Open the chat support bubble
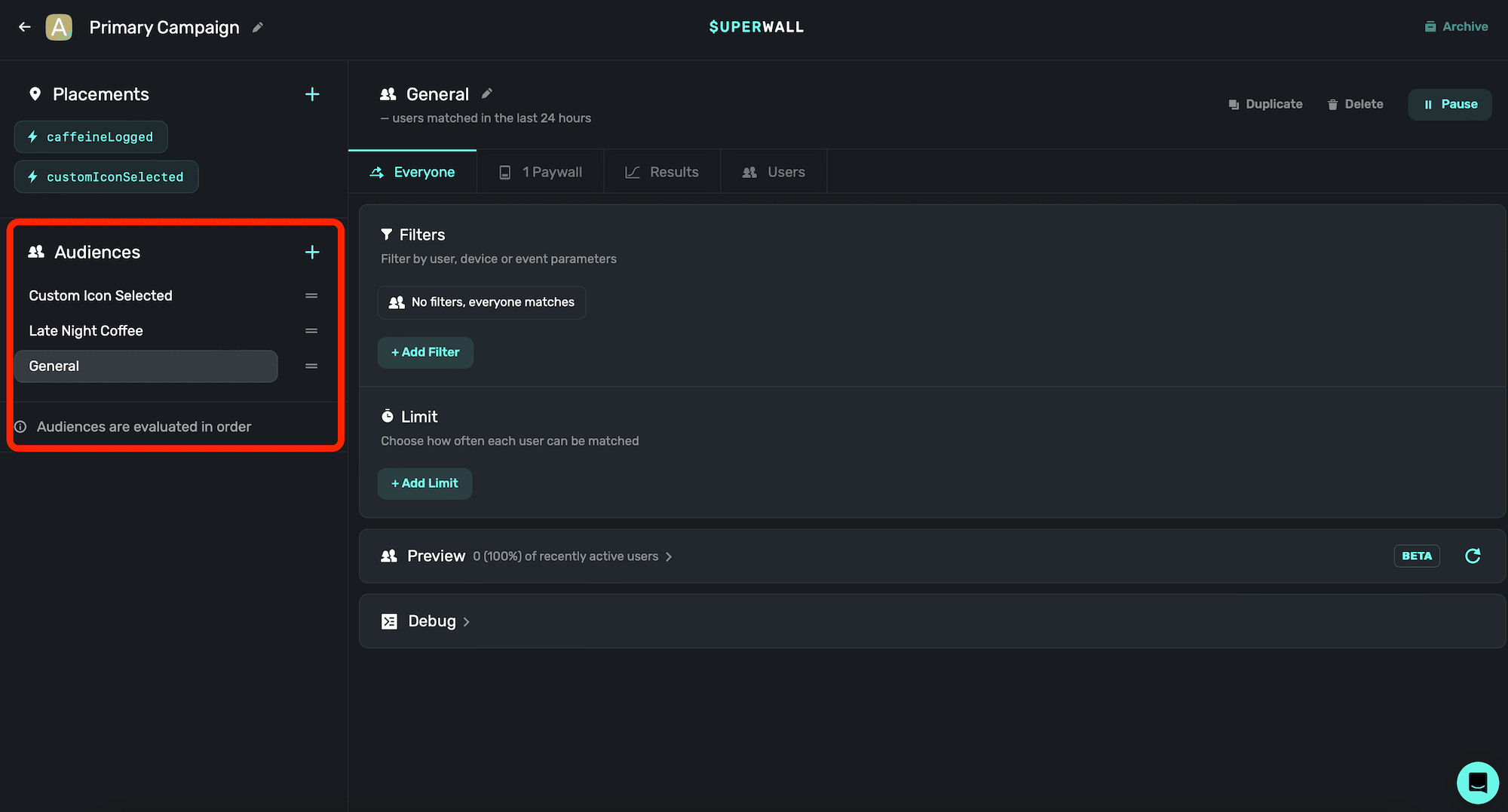1508x812 pixels. point(1477,782)
